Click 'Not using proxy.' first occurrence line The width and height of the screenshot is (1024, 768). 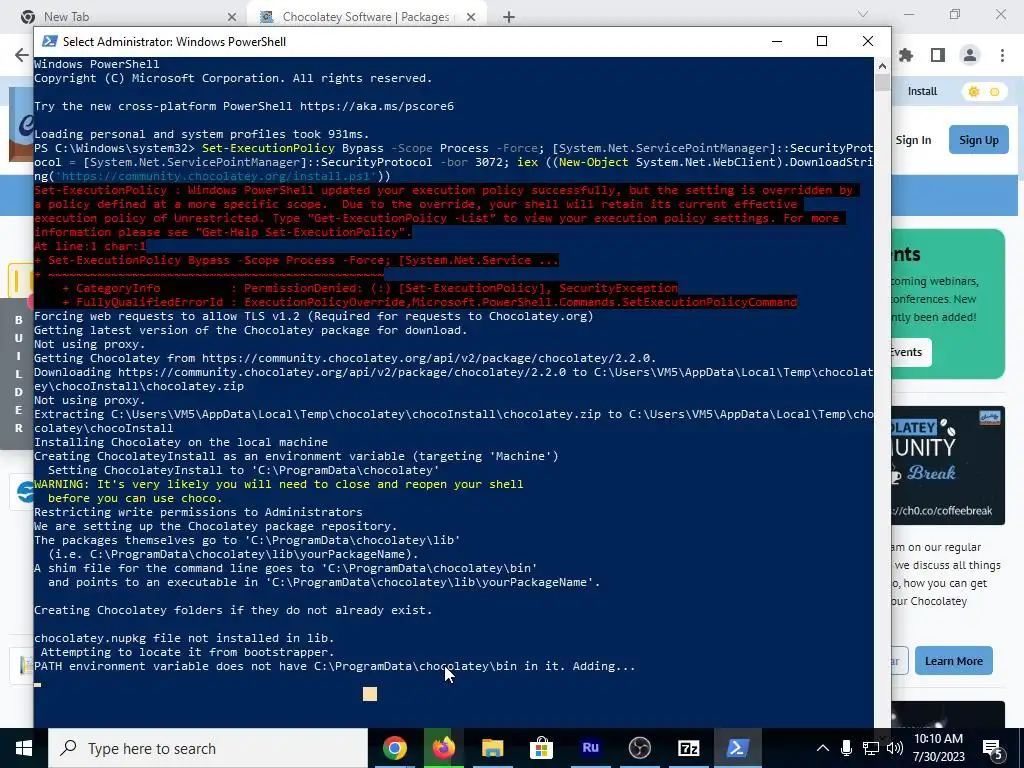(89, 344)
